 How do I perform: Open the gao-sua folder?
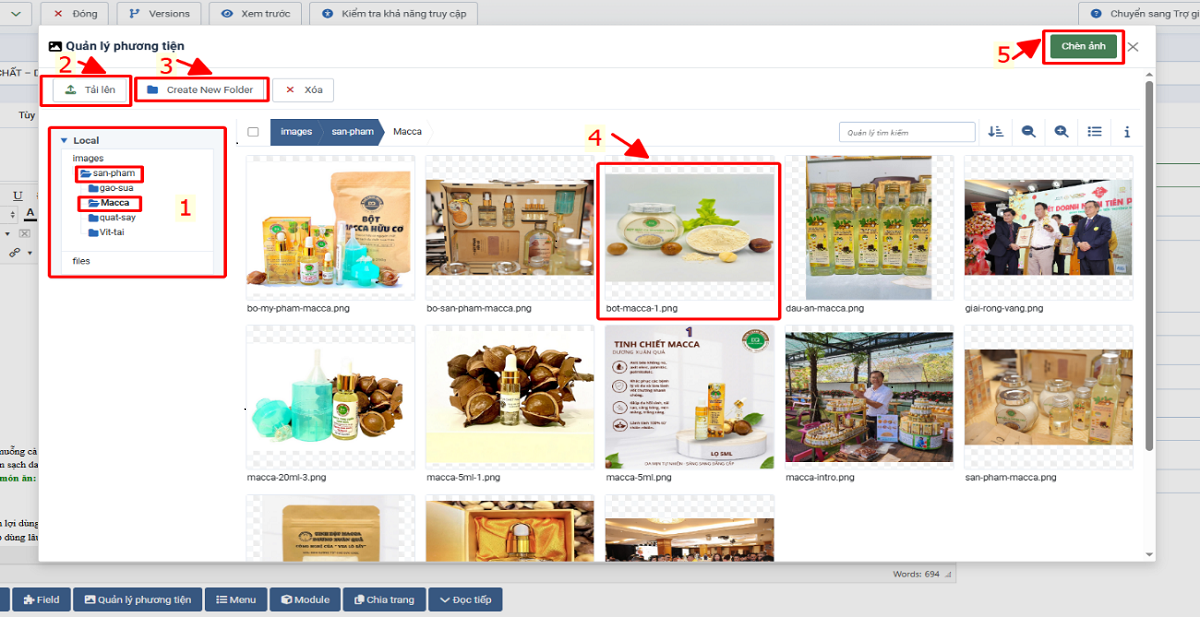pyautogui.click(x=116, y=188)
